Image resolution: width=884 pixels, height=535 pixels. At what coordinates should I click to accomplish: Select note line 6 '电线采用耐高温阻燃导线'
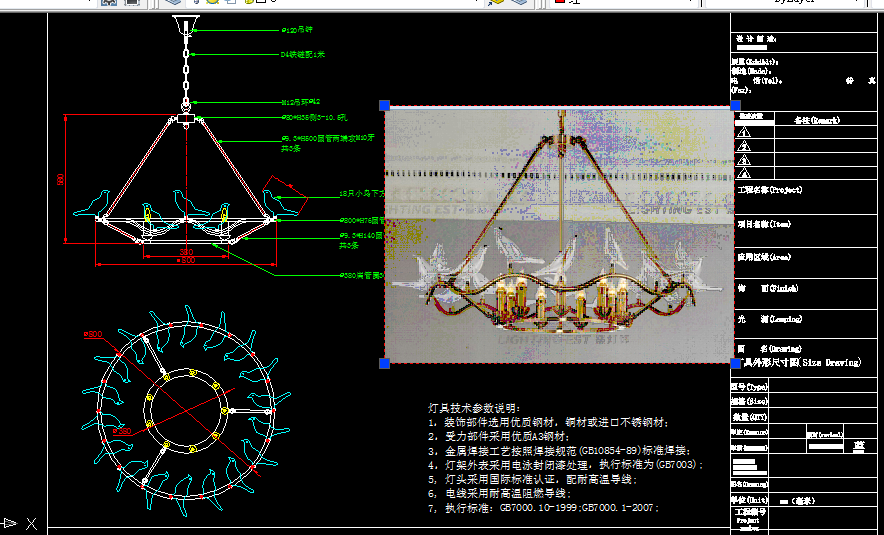[500, 494]
